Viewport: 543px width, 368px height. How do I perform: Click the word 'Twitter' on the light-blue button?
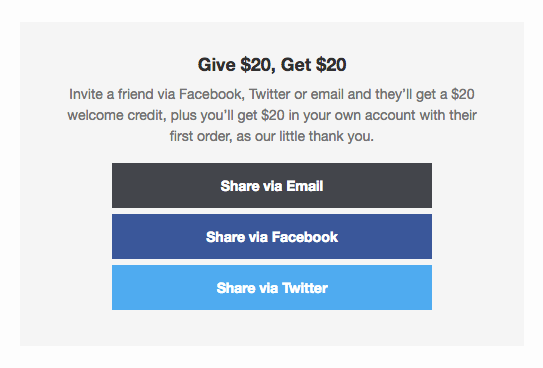pos(305,288)
